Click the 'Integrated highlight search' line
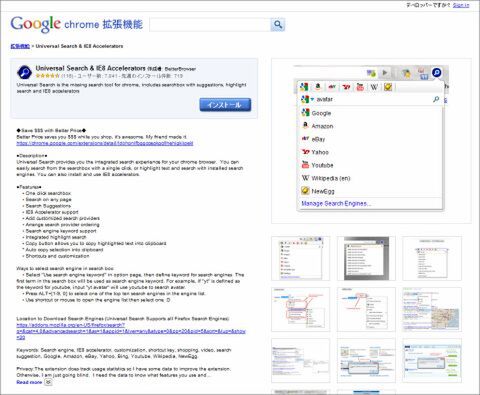Image resolution: width=480 pixels, height=395 pixels. (56, 237)
